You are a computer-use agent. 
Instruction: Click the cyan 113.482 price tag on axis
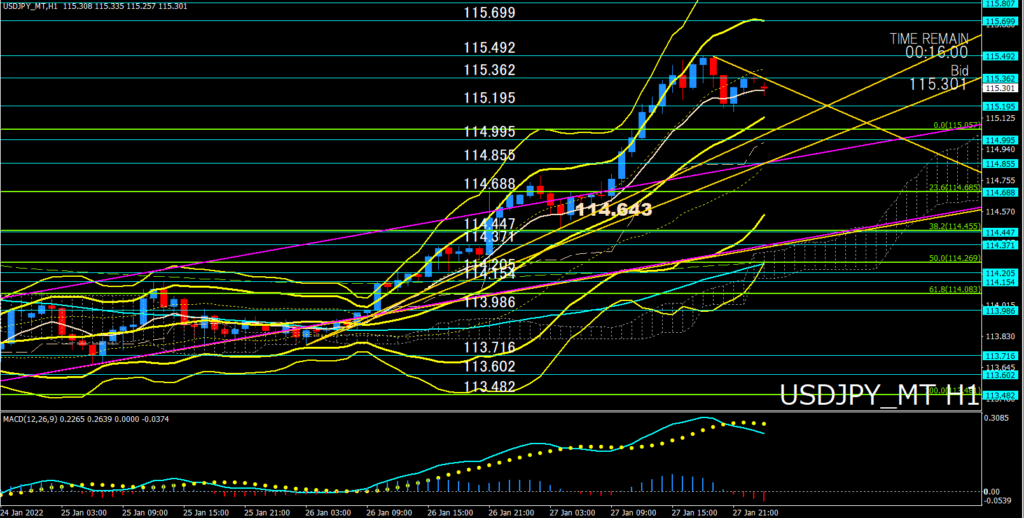pos(1000,396)
